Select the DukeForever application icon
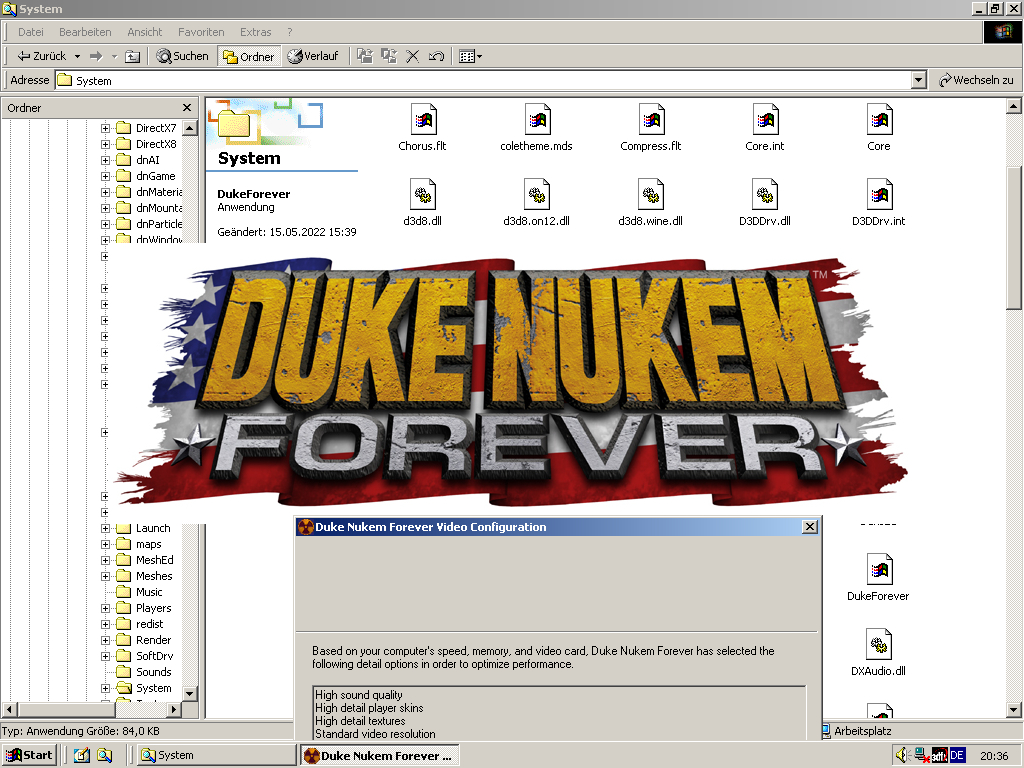This screenshot has height=768, width=1024. (878, 569)
